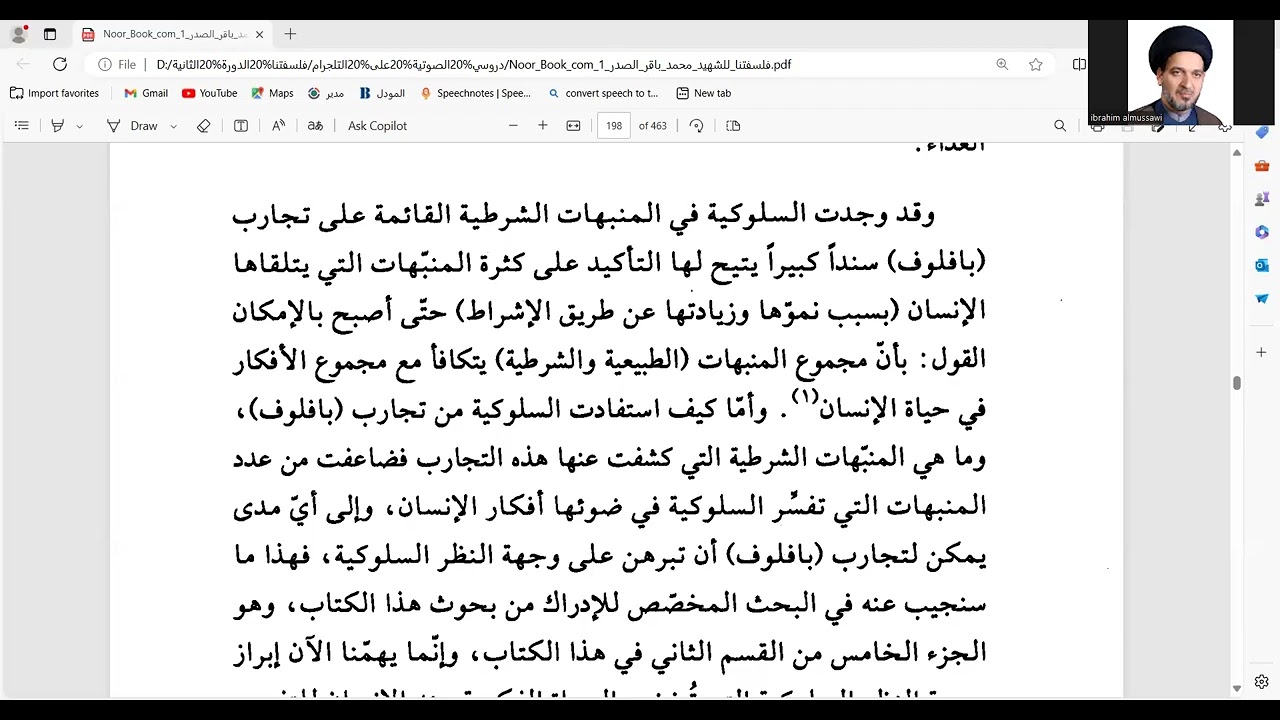Open briefcase tools in Edge sidebar
Image resolution: width=1280 pixels, height=720 pixels.
click(x=1262, y=165)
